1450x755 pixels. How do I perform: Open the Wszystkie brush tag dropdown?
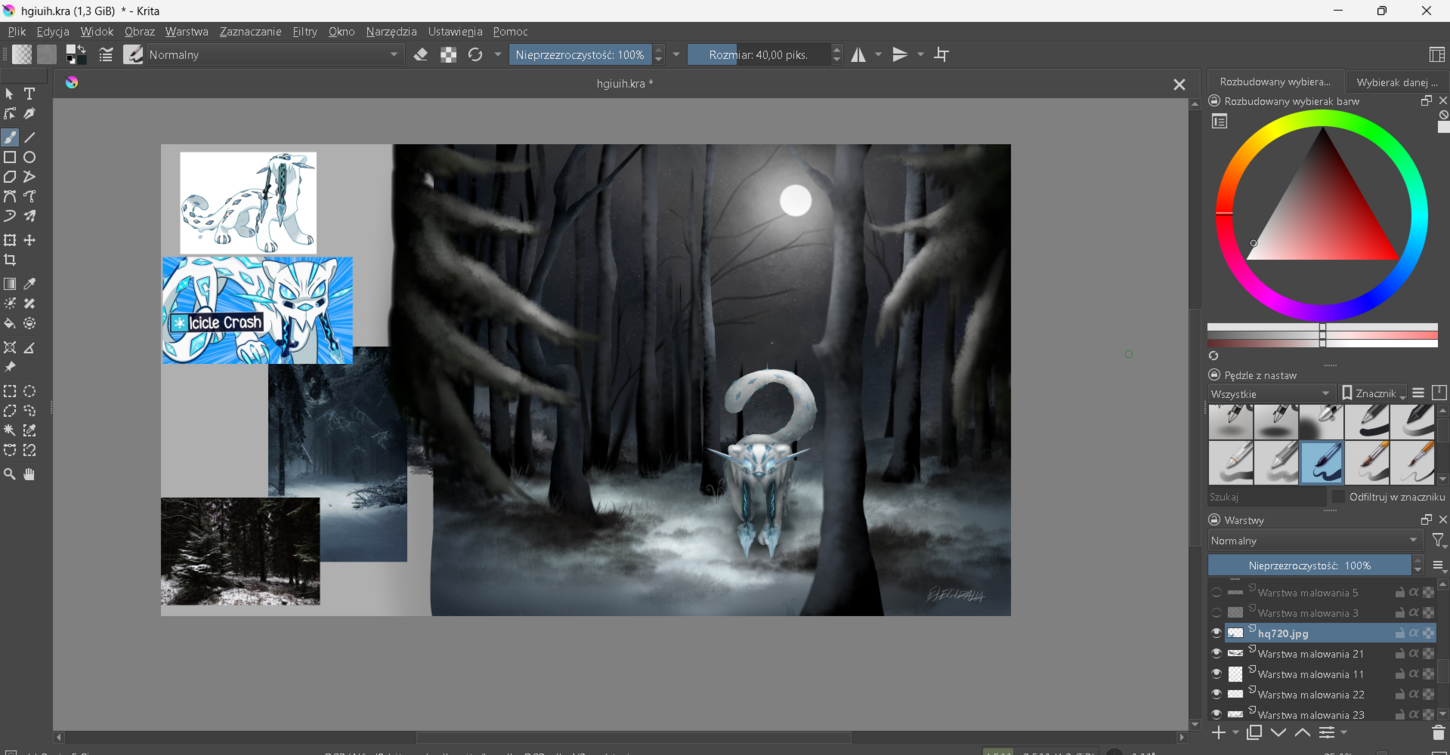click(1271, 394)
